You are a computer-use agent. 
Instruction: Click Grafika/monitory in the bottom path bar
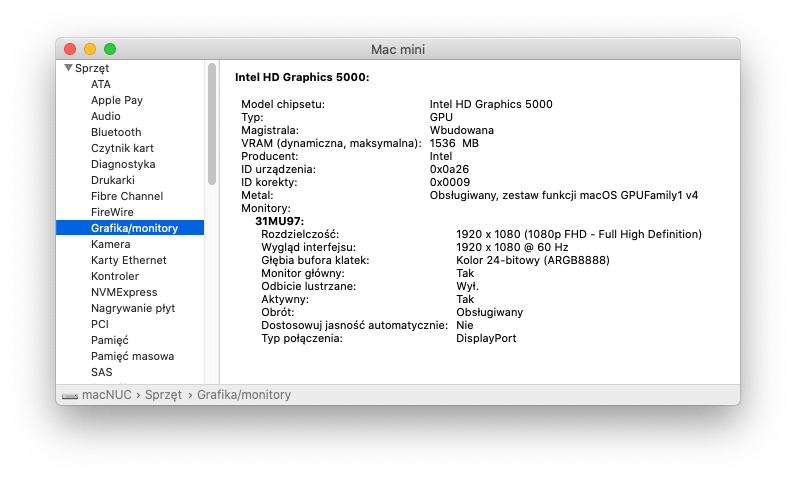click(244, 395)
